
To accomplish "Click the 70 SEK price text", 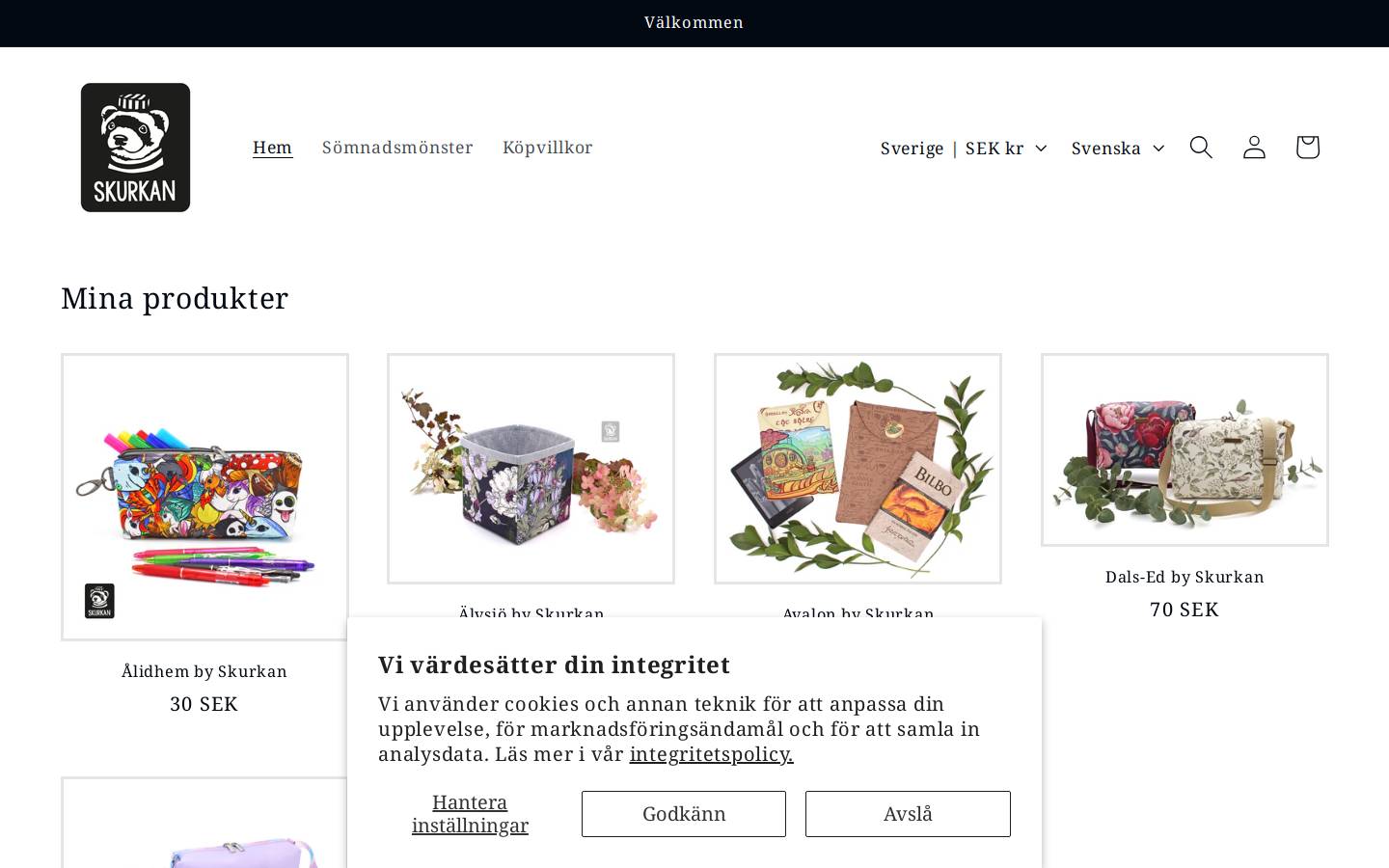I will pos(1185,610).
